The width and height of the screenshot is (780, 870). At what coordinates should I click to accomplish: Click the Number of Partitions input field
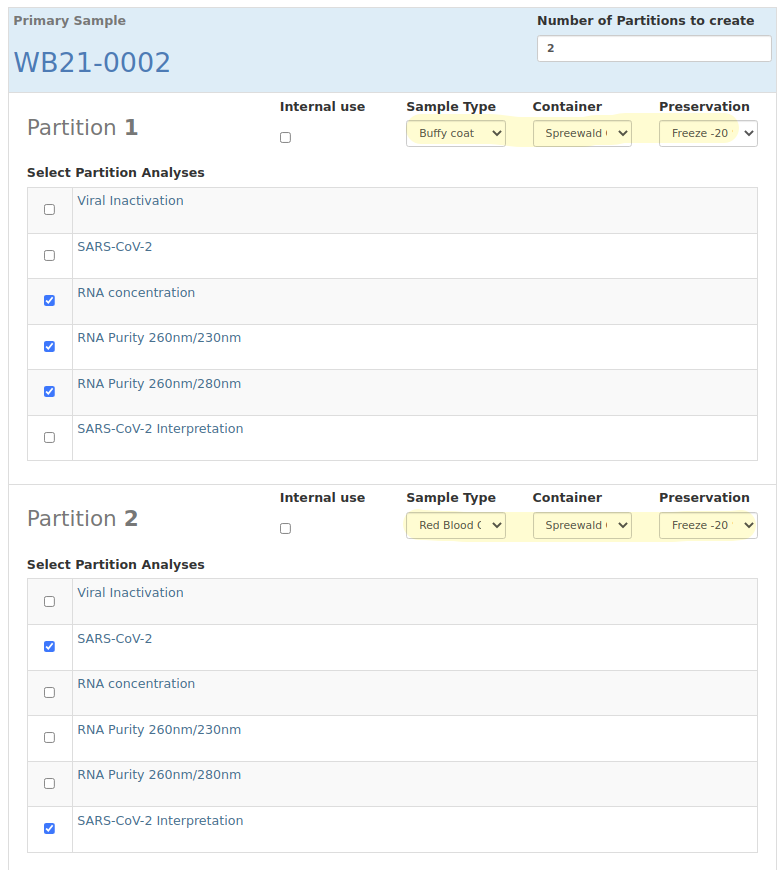pos(653,49)
